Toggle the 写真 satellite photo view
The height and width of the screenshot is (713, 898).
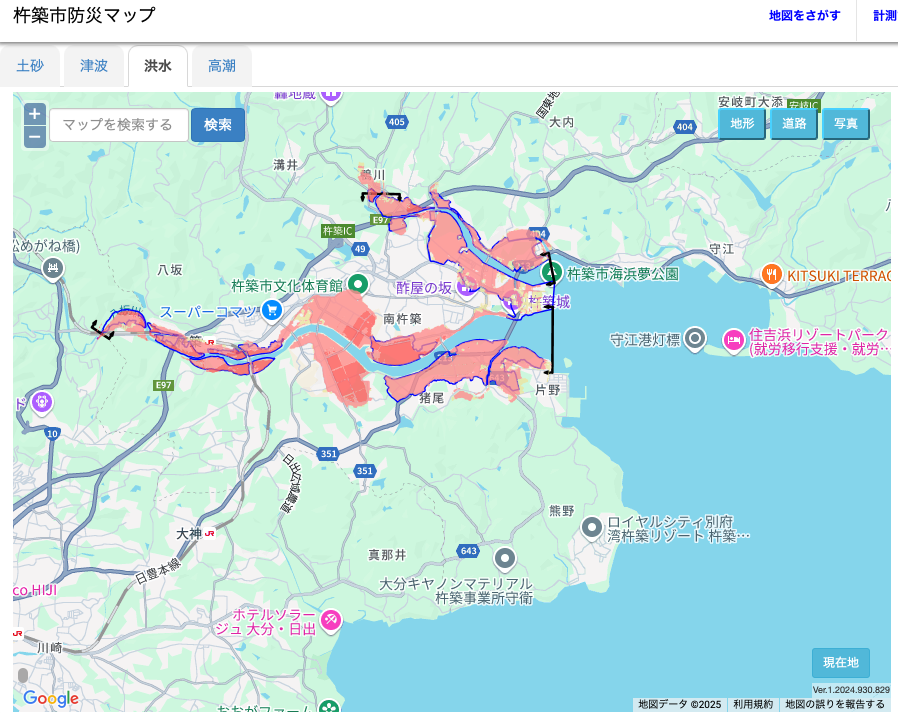tap(846, 124)
